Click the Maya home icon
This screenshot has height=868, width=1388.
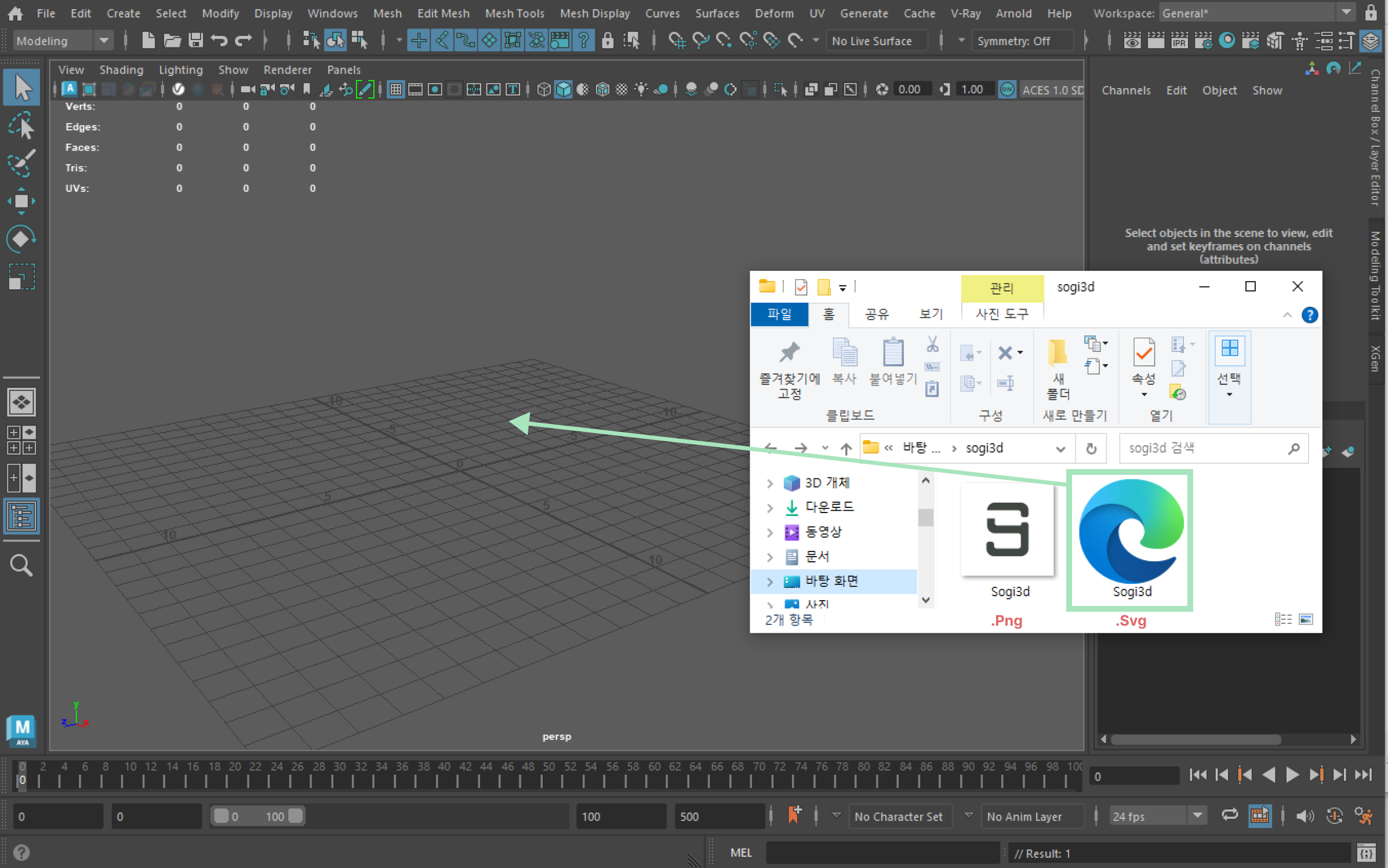tap(15, 13)
